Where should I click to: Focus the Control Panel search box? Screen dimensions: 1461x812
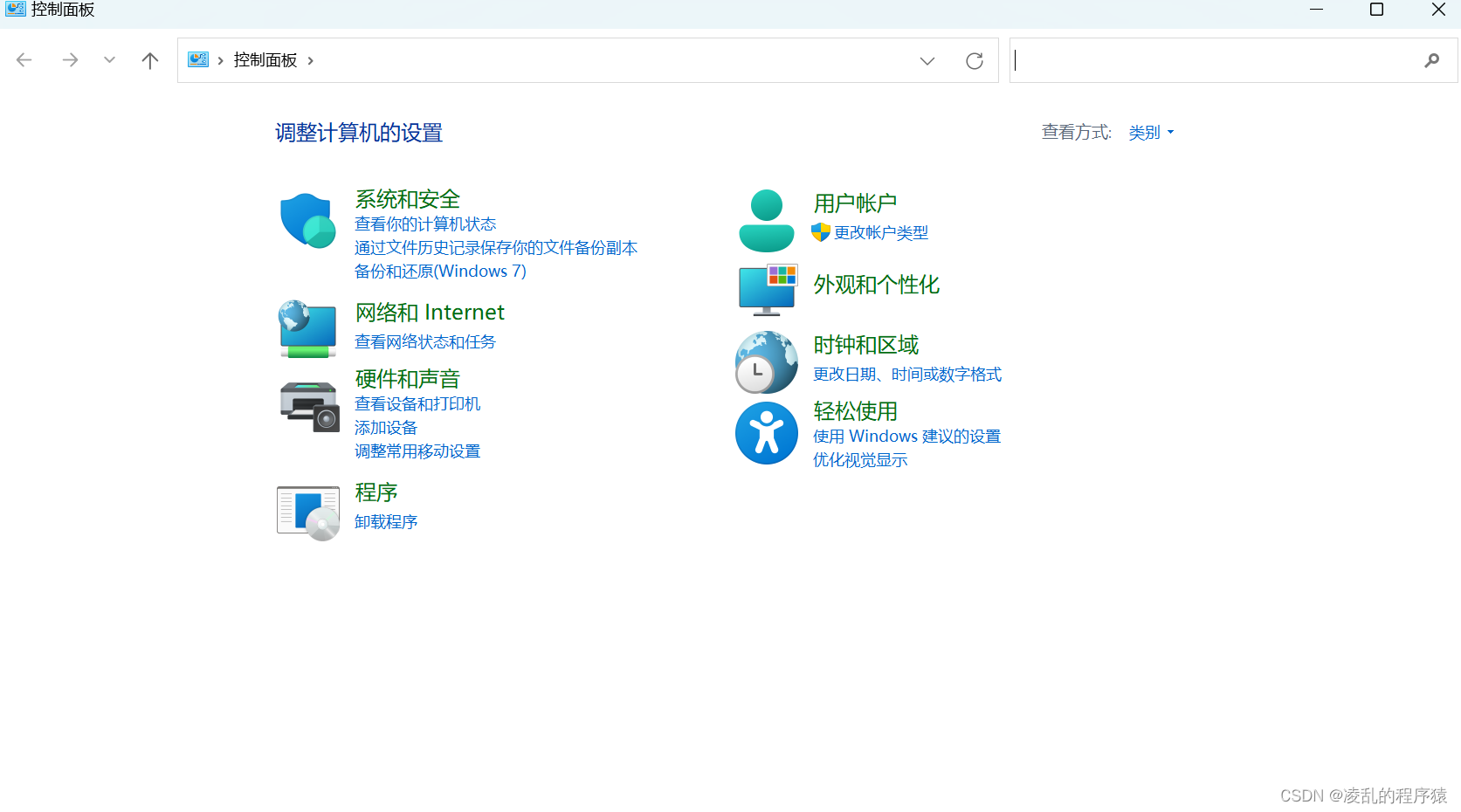click(x=1233, y=60)
